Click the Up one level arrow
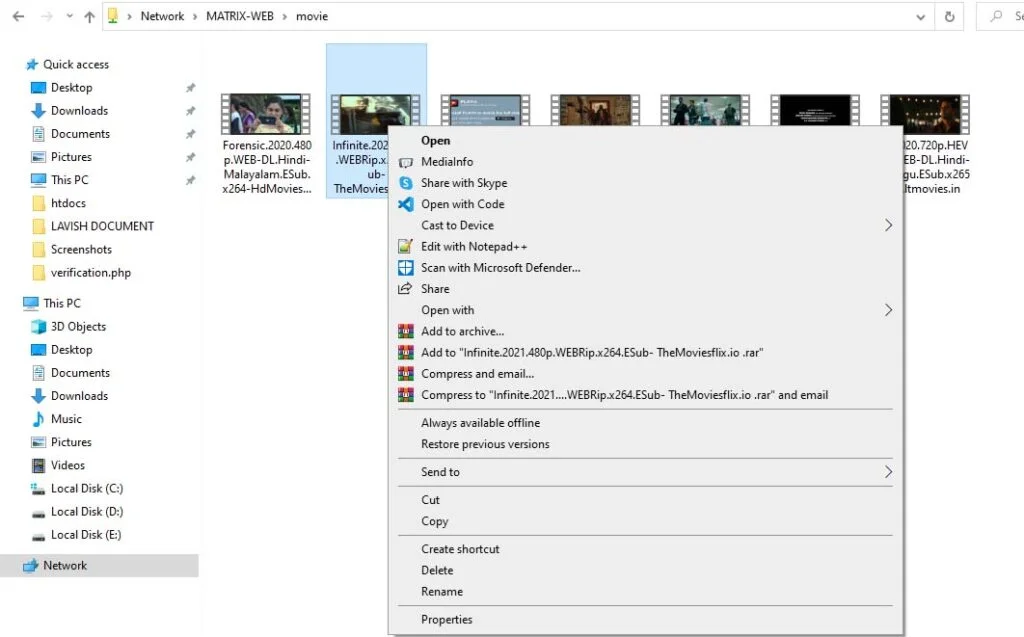1024x637 pixels. coord(89,17)
